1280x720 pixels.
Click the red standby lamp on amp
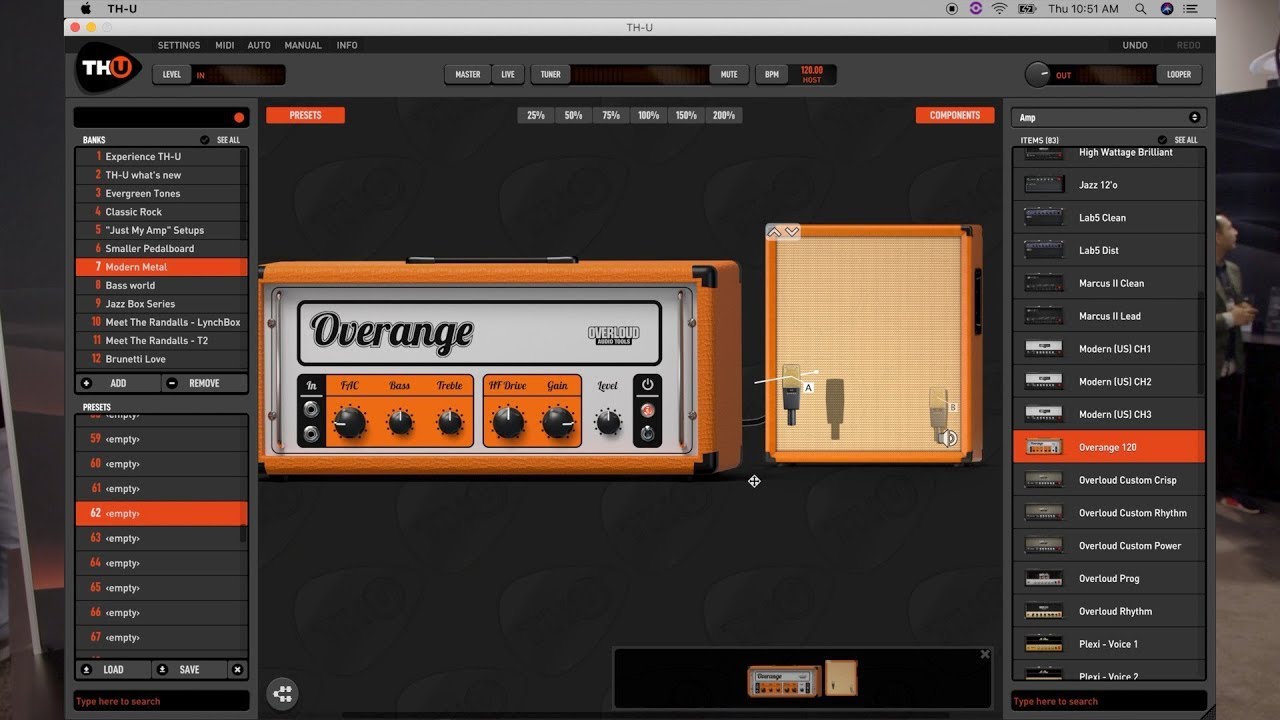[x=647, y=410]
